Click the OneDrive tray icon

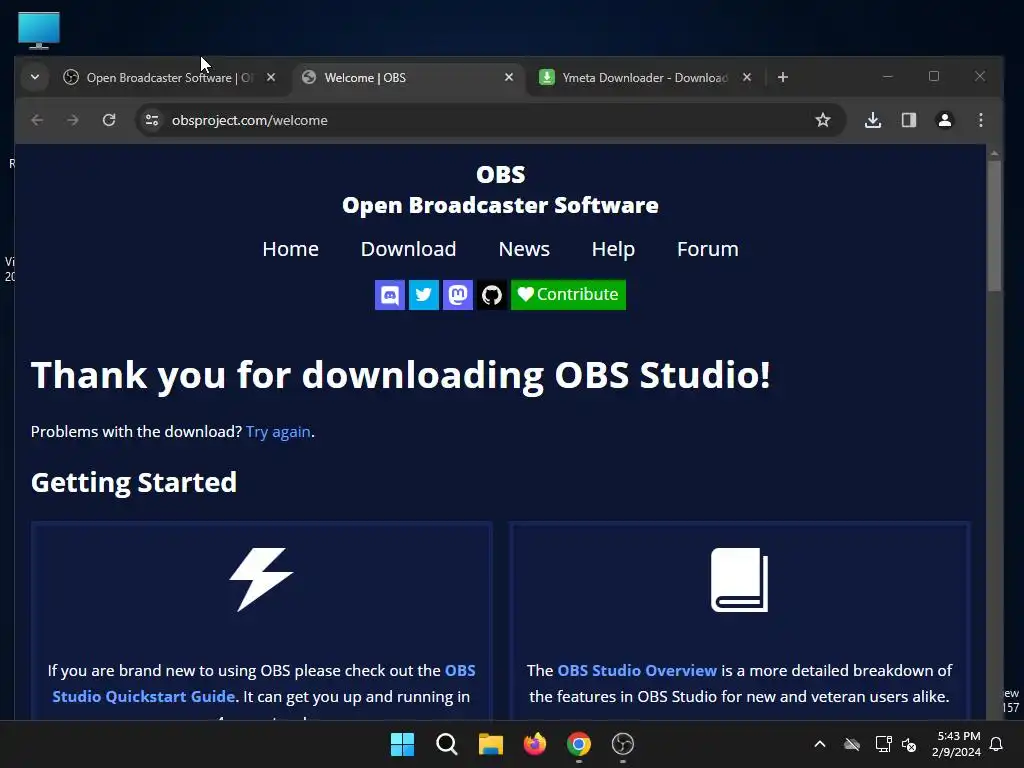tap(852, 744)
